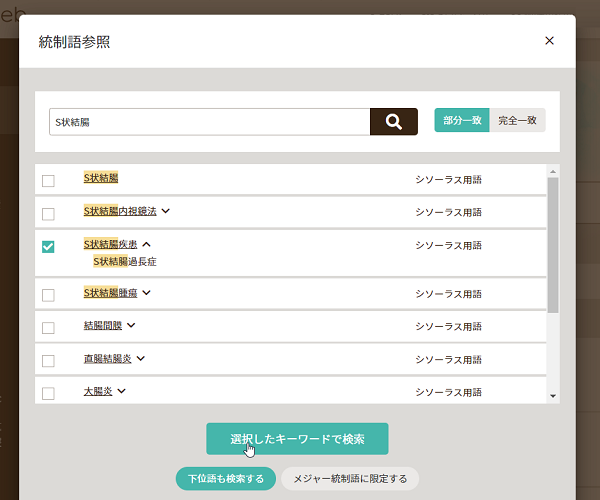
Task: Check the 大腸炎 checkbox
Action: coord(48,393)
